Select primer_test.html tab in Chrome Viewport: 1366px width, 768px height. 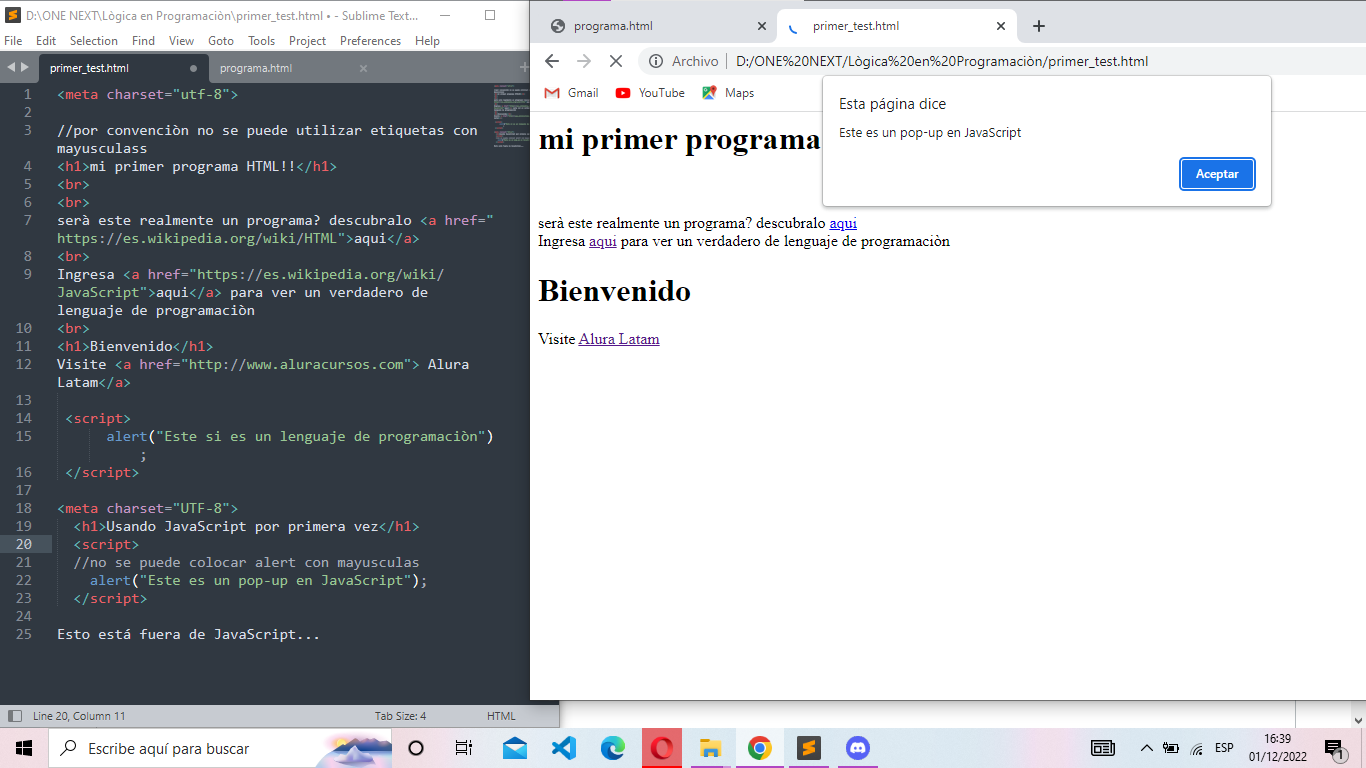897,26
